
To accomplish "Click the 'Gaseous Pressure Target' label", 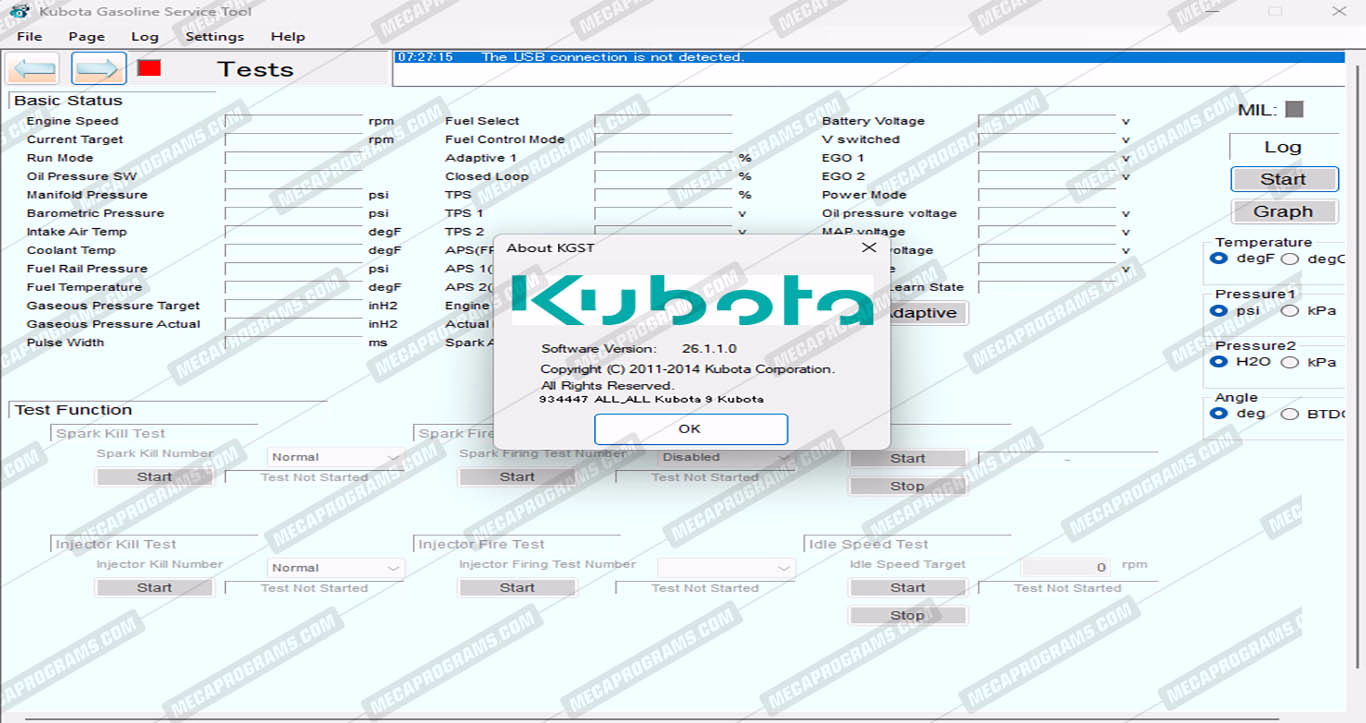I will 113,306.
